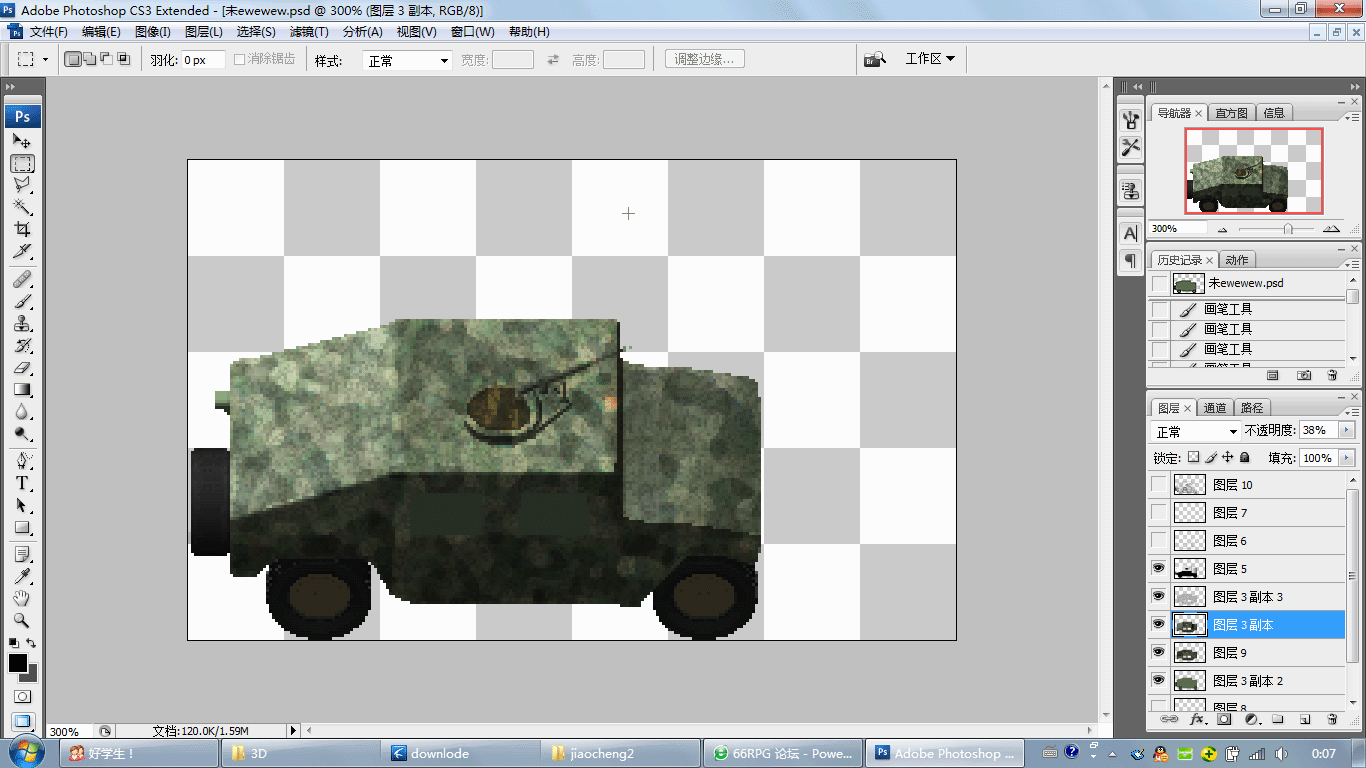Delete layer using trash icon in Layers panel
The image size is (1366, 768).
coord(1331,719)
